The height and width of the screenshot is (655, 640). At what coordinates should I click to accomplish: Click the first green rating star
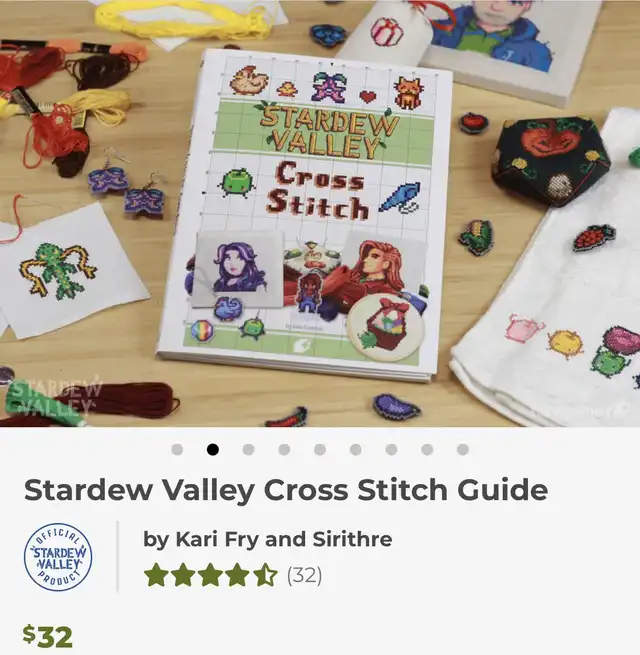(x=156, y=575)
